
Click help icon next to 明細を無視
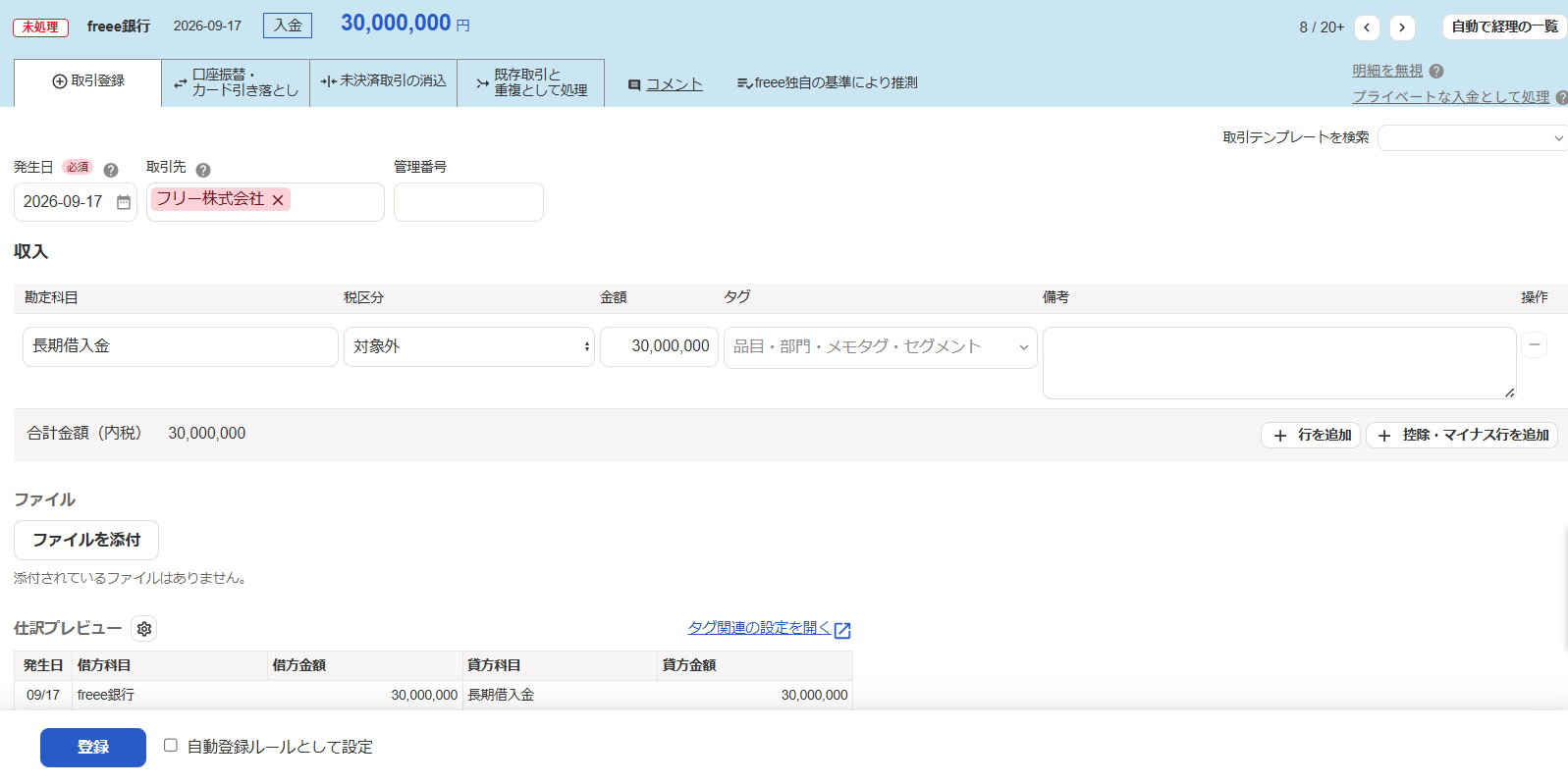pos(1436,71)
